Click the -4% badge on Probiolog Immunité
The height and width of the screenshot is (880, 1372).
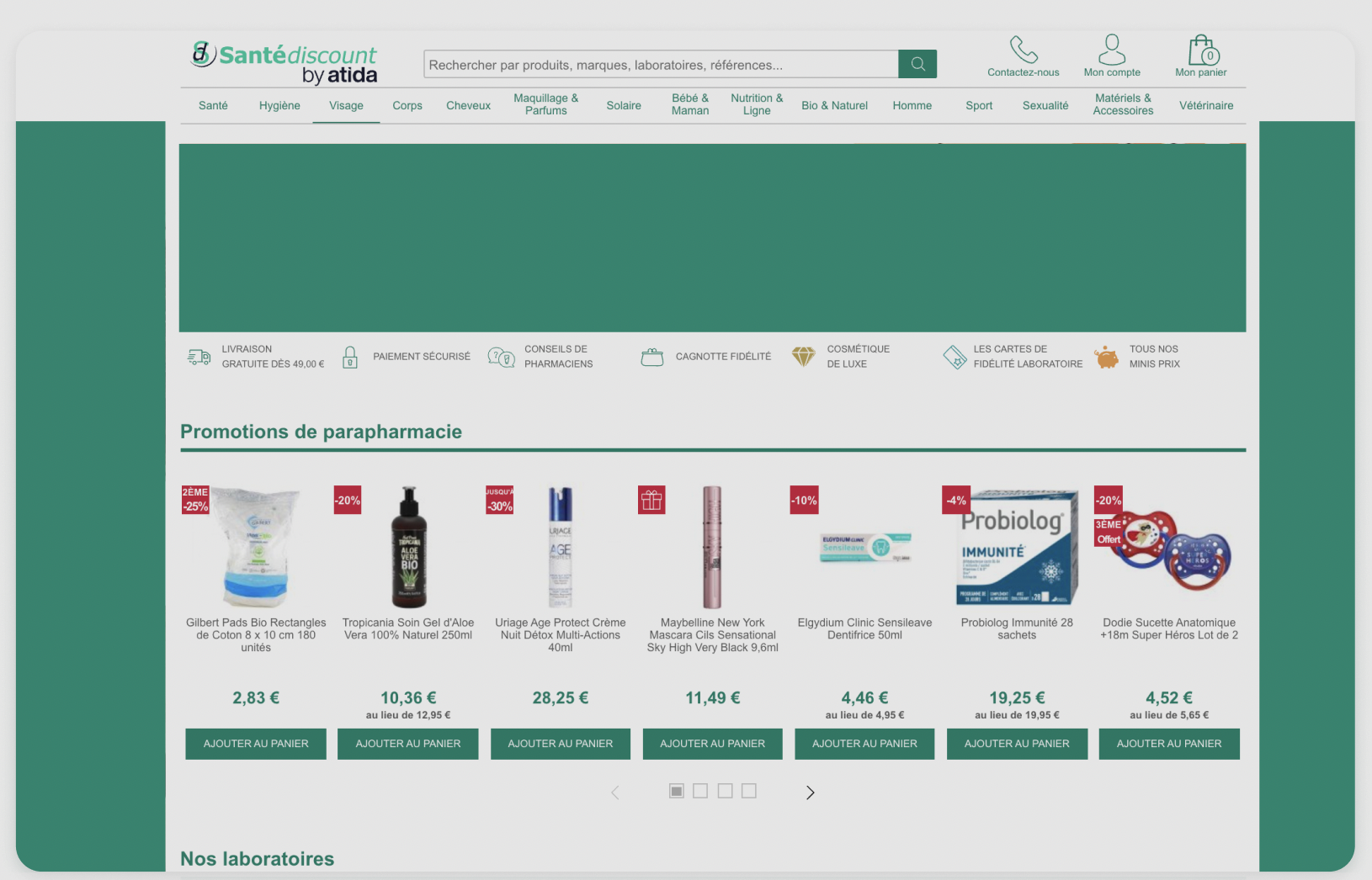[956, 500]
